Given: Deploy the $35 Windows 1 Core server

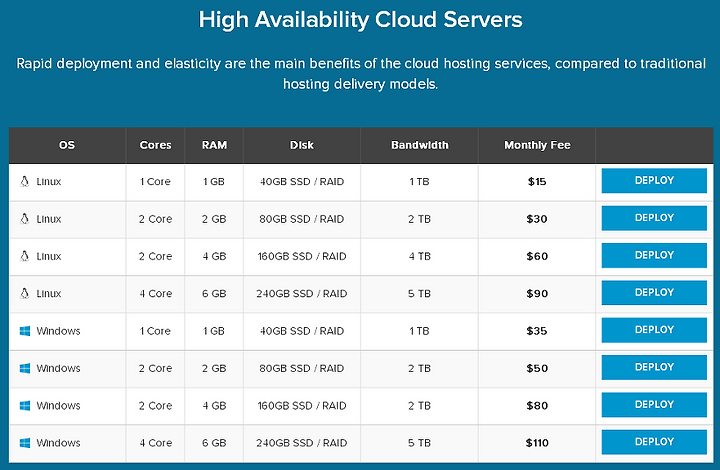Looking at the screenshot, I should click(654, 330).
